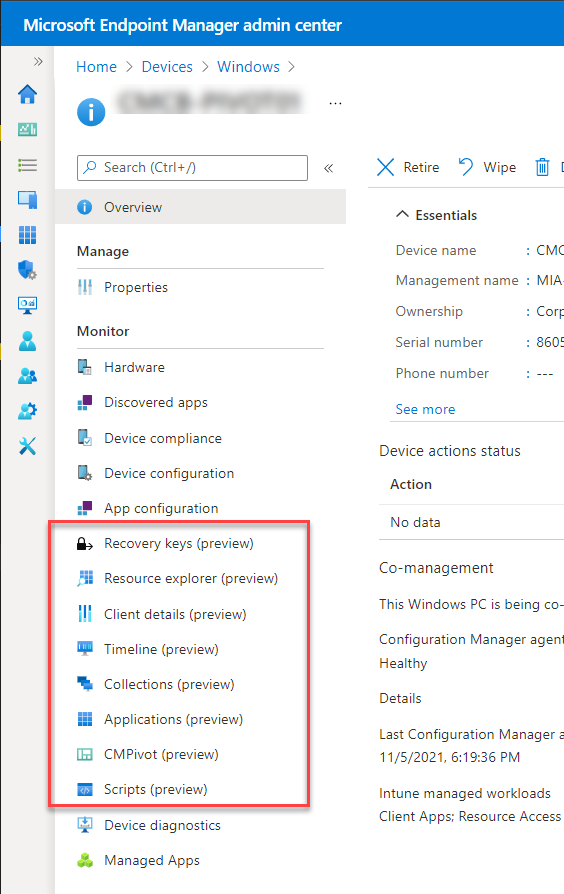Click the Management name label
The height and width of the screenshot is (894, 564).
(457, 281)
